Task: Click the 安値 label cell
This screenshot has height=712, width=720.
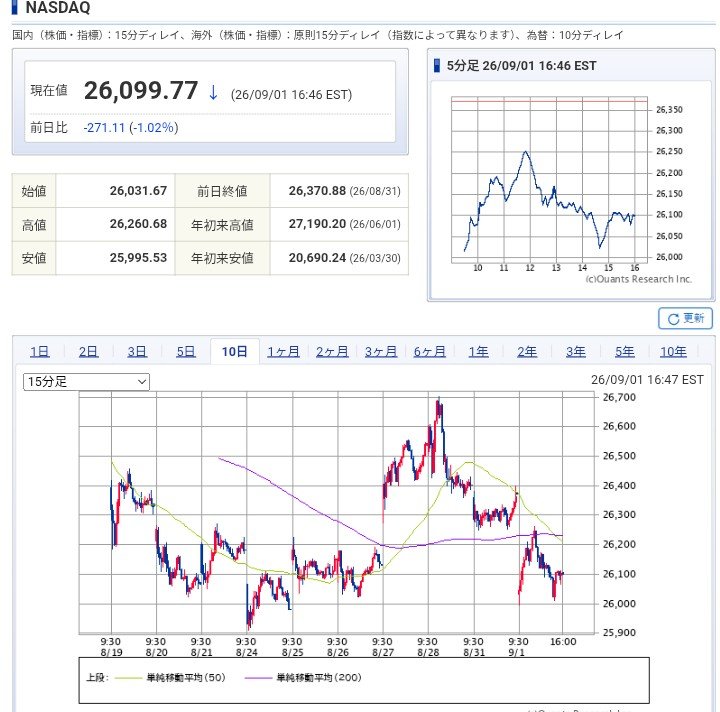Action: pos(34,258)
